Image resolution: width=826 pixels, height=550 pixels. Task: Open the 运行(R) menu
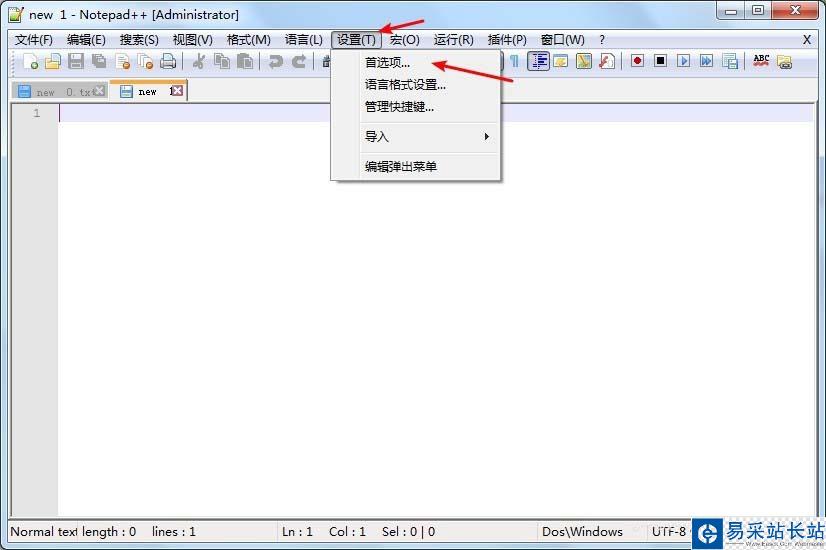tap(454, 40)
